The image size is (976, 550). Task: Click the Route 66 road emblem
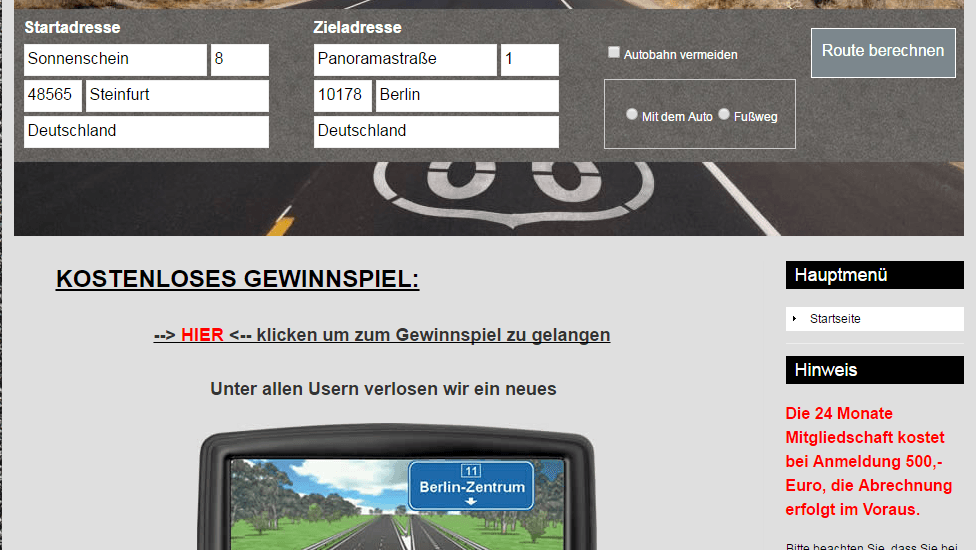(x=513, y=184)
